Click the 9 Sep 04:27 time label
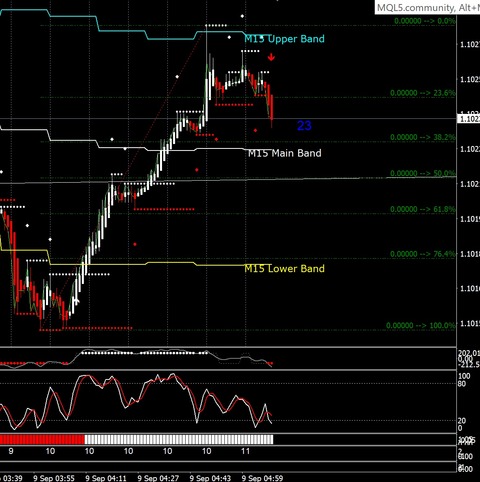 [158, 478]
